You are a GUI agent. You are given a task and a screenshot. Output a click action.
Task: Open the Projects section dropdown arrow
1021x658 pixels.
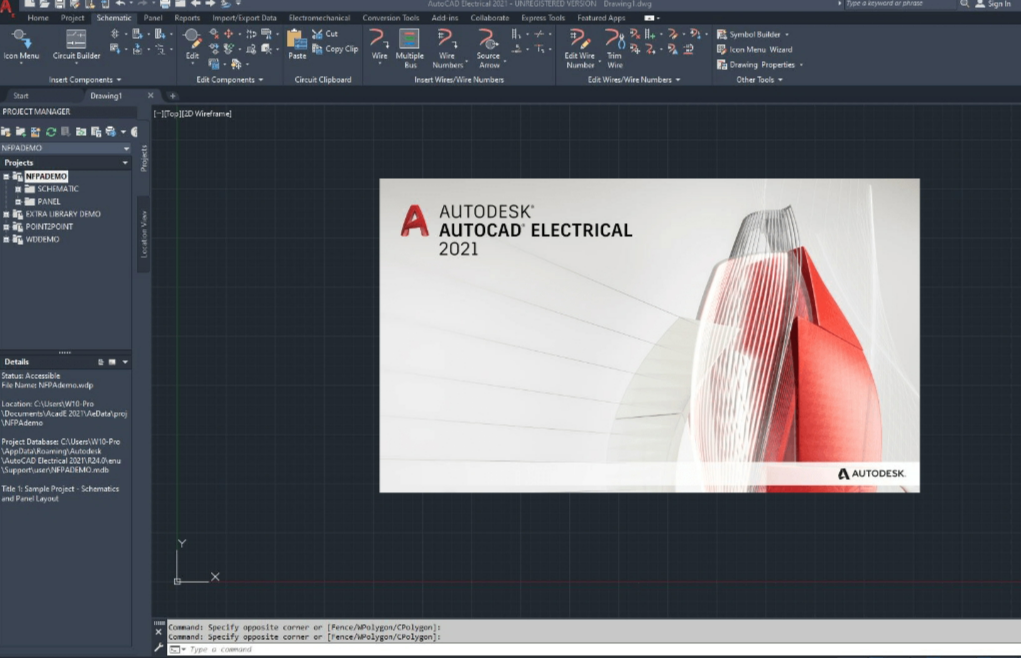125,163
